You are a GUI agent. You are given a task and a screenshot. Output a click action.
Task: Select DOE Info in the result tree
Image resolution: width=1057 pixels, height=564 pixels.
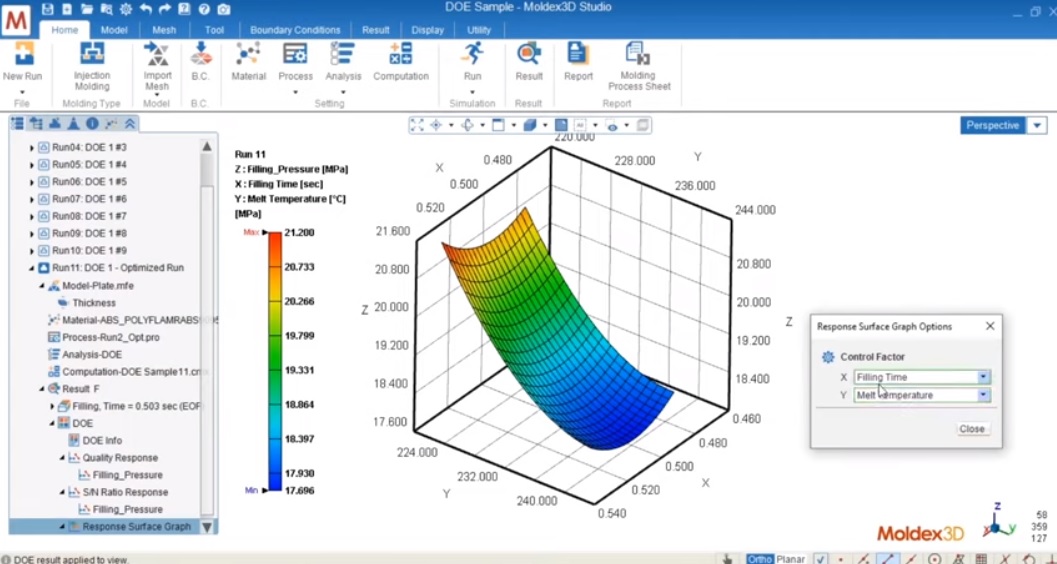101,440
